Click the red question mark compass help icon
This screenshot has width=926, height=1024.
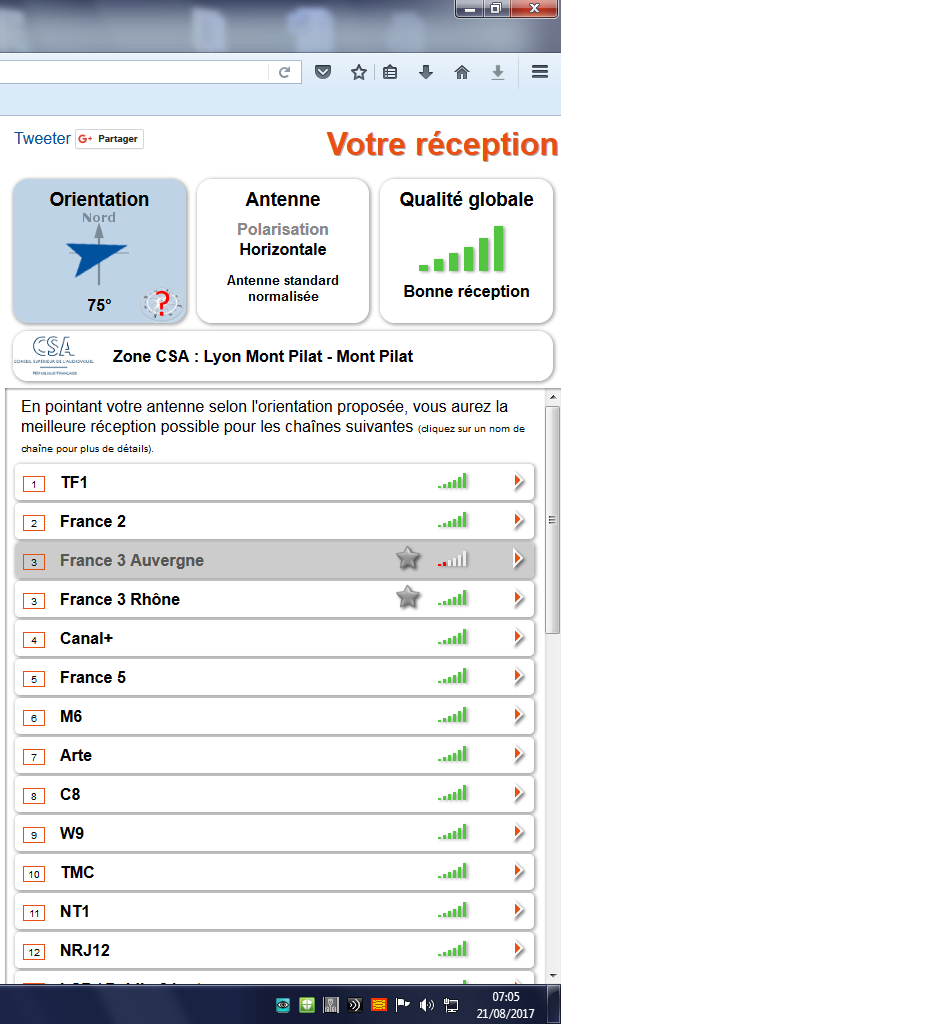[x=161, y=304]
